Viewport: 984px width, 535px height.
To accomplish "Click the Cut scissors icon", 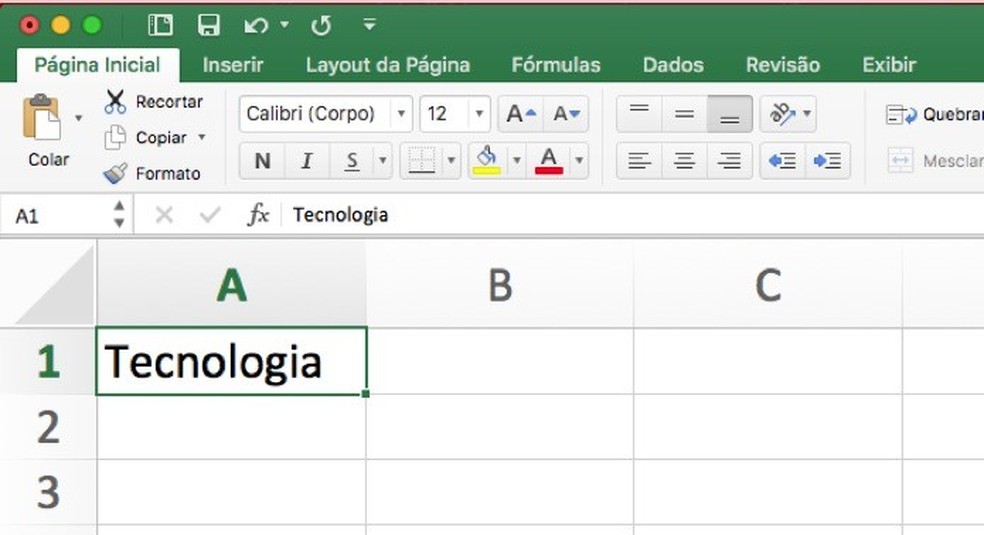I will coord(116,101).
